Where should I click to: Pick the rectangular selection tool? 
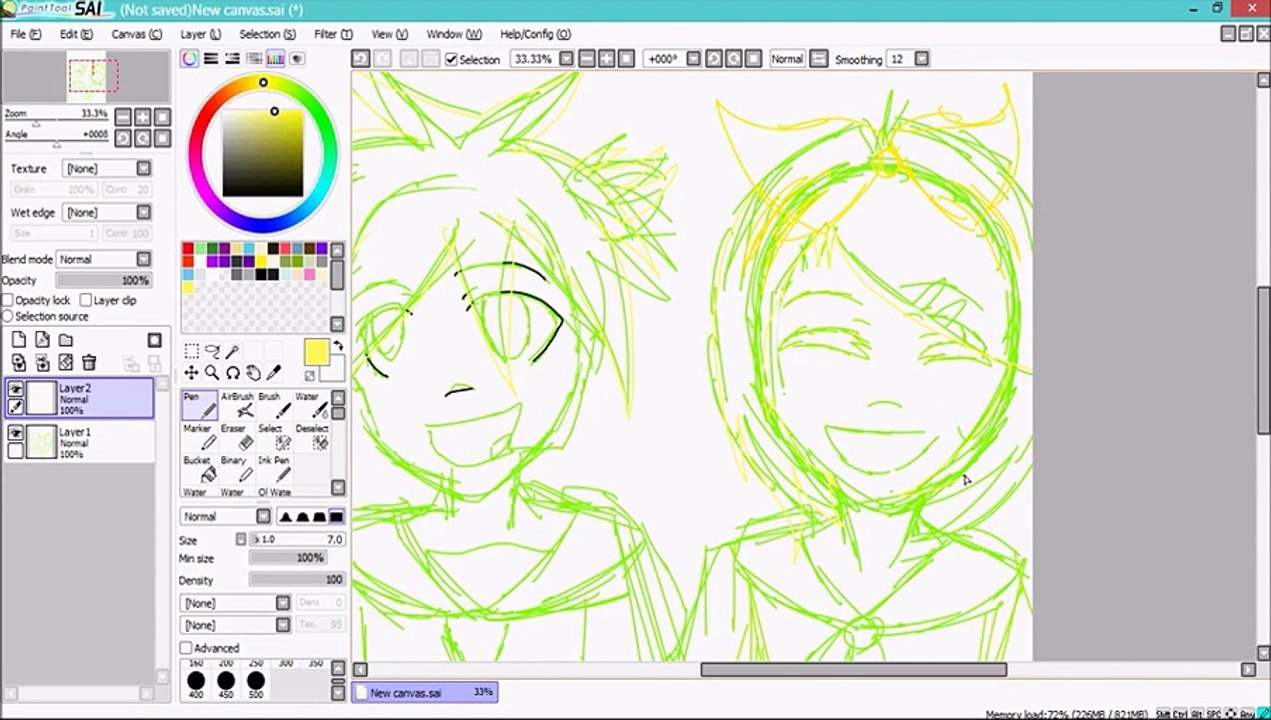pos(191,351)
